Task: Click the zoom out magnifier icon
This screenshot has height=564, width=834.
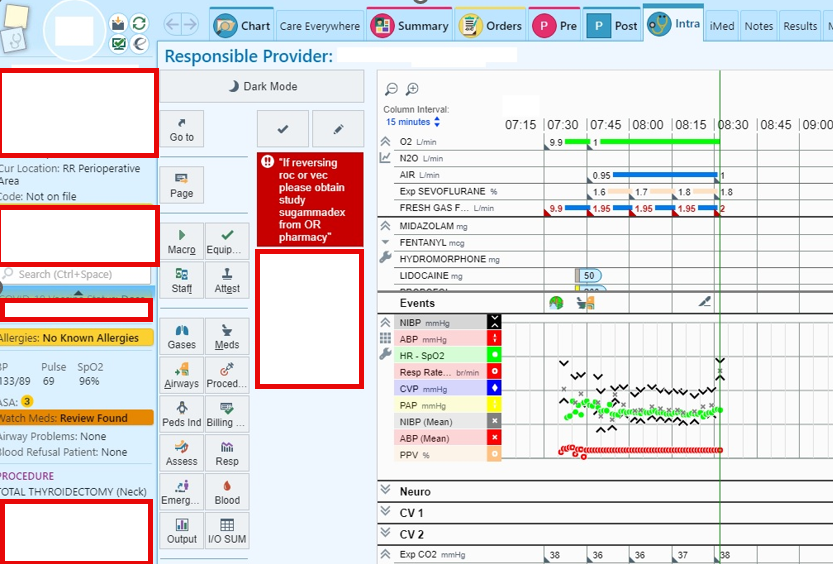Action: 391,90
